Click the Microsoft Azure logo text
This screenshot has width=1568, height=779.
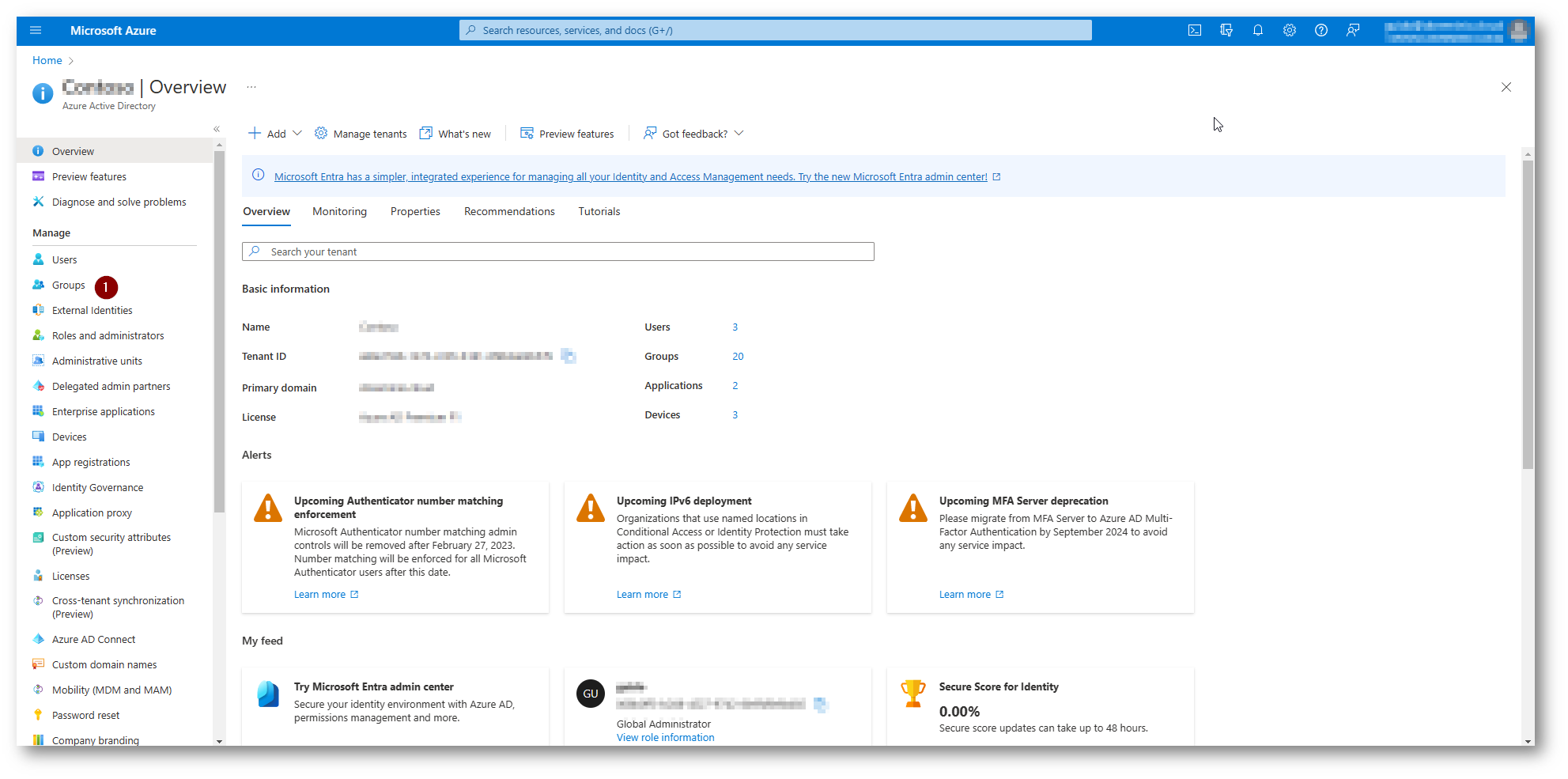point(113,31)
